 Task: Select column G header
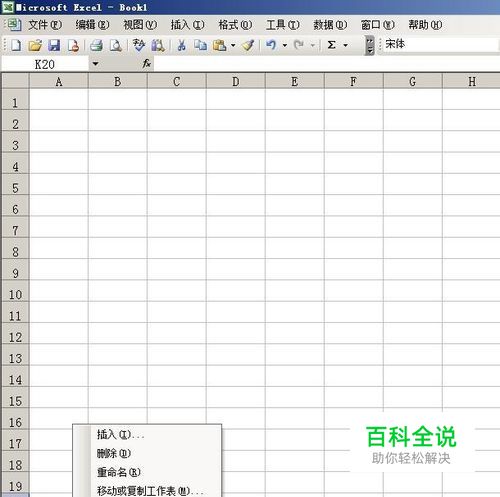(x=413, y=81)
